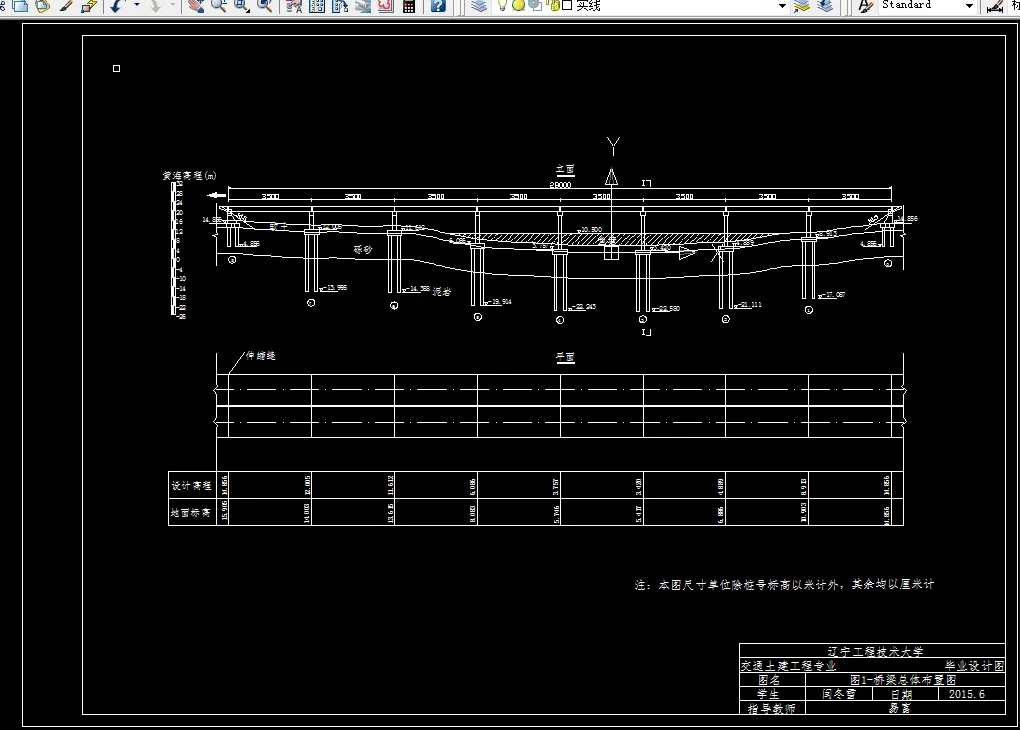1020x730 pixels.
Task: Click the small square grip at top-left
Action: point(116,68)
